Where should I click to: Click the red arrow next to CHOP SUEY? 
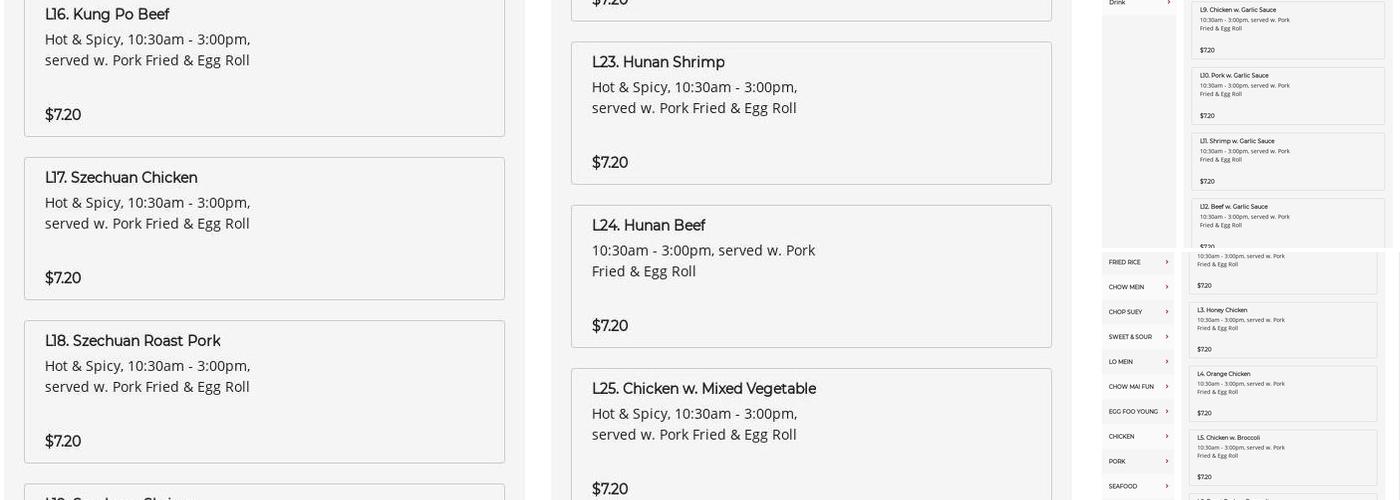[1167, 312]
